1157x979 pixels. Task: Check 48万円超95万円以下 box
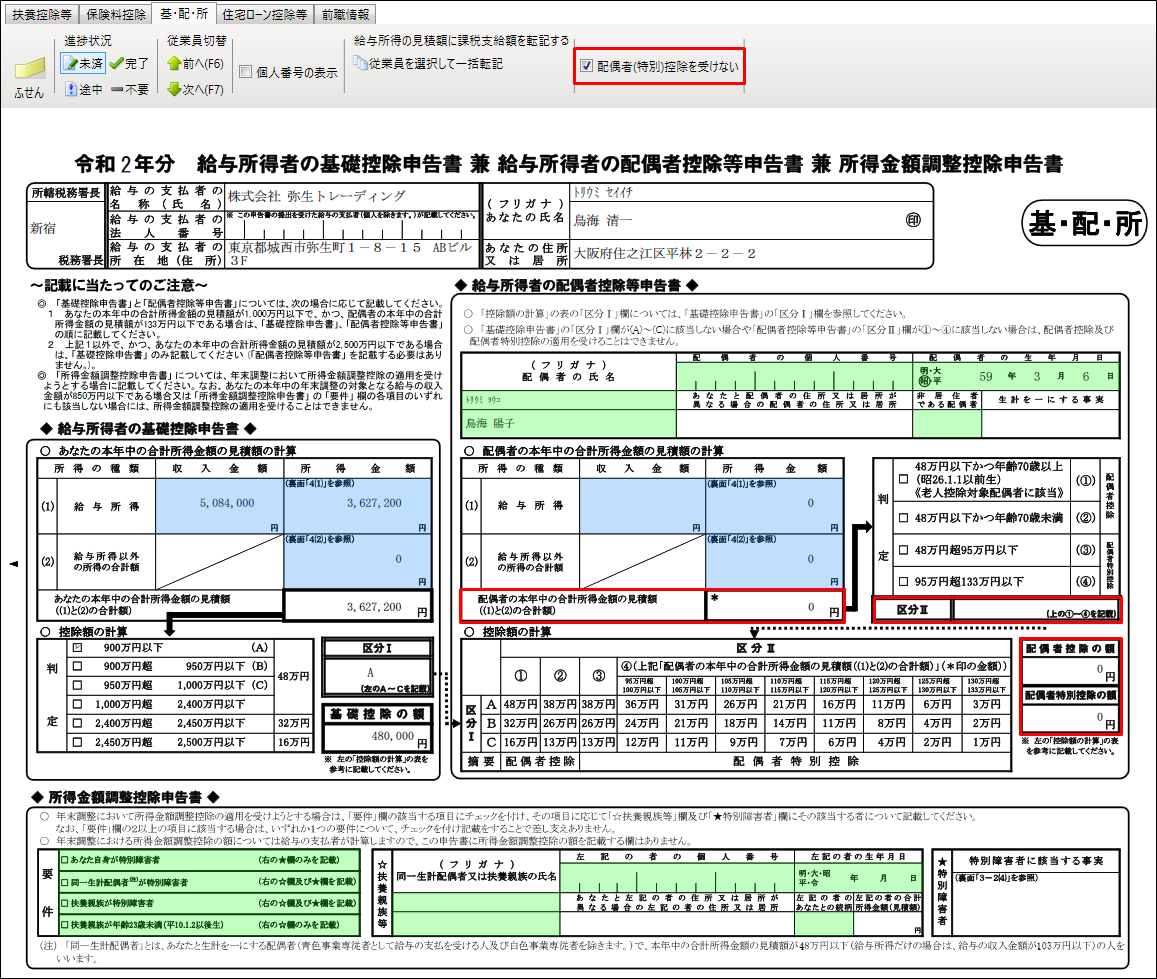(x=903, y=550)
